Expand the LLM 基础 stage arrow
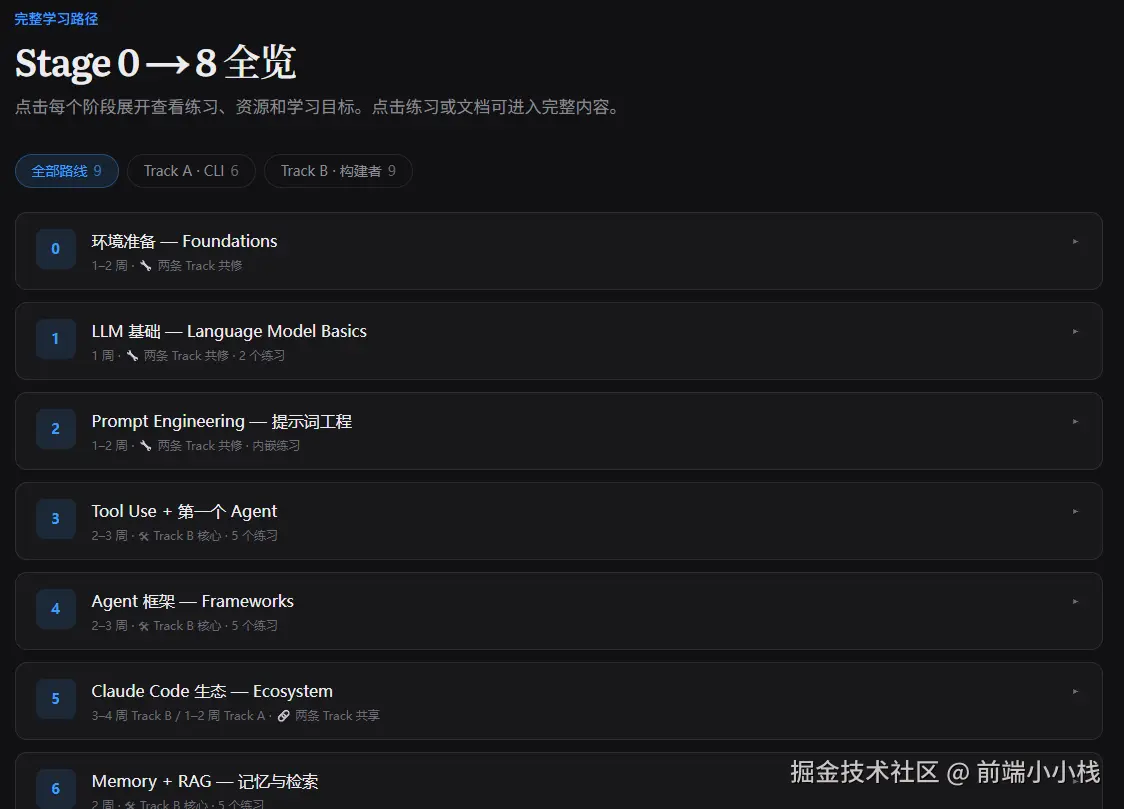This screenshot has height=809, width=1124. click(1075, 332)
